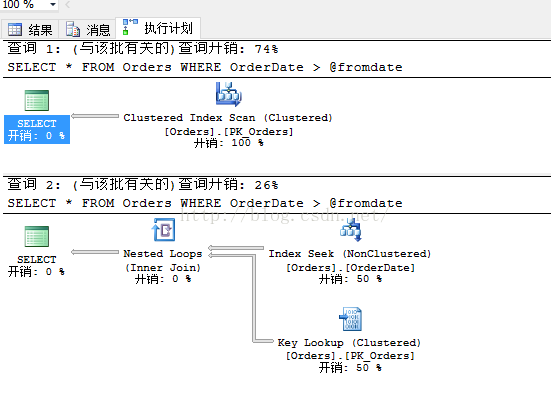Open the 100 % zoom dropdown

click(x=53, y=5)
